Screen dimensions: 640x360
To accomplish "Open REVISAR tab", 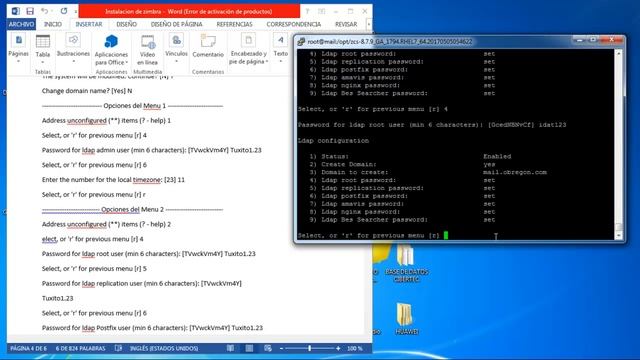I will coord(346,24).
